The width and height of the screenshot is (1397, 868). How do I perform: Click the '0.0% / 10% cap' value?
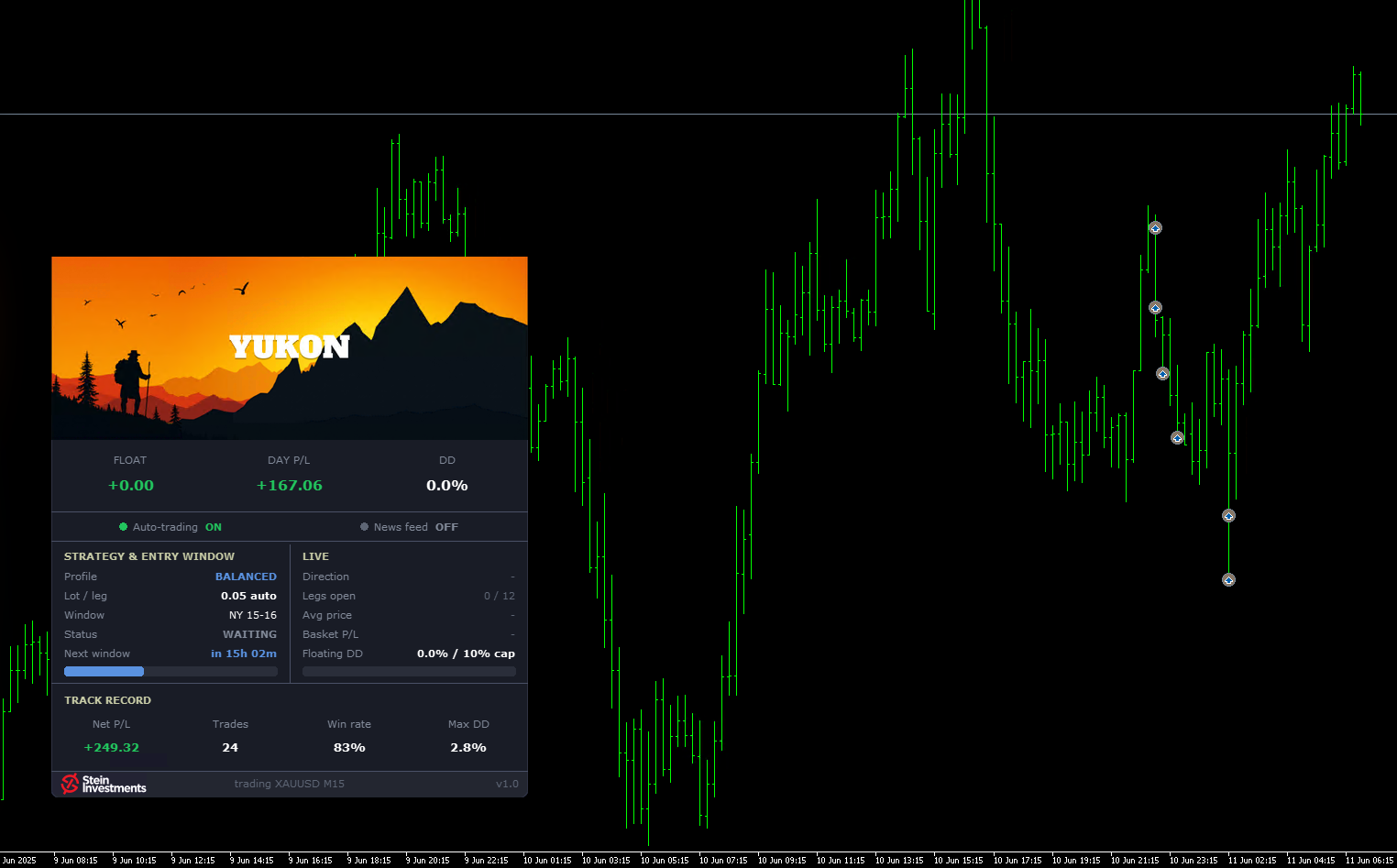click(466, 654)
